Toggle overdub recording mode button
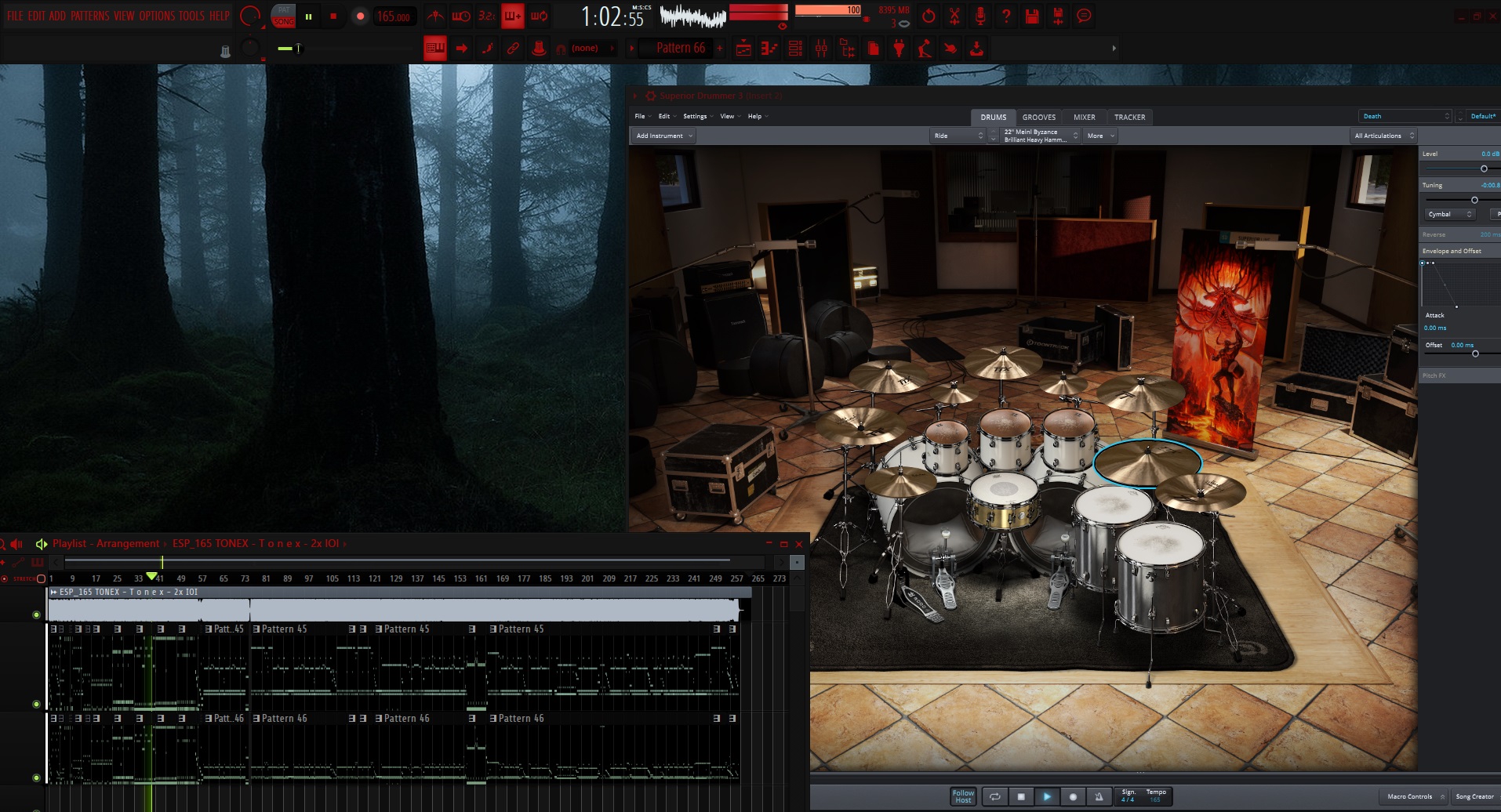Image resolution: width=1501 pixels, height=812 pixels. point(513,16)
